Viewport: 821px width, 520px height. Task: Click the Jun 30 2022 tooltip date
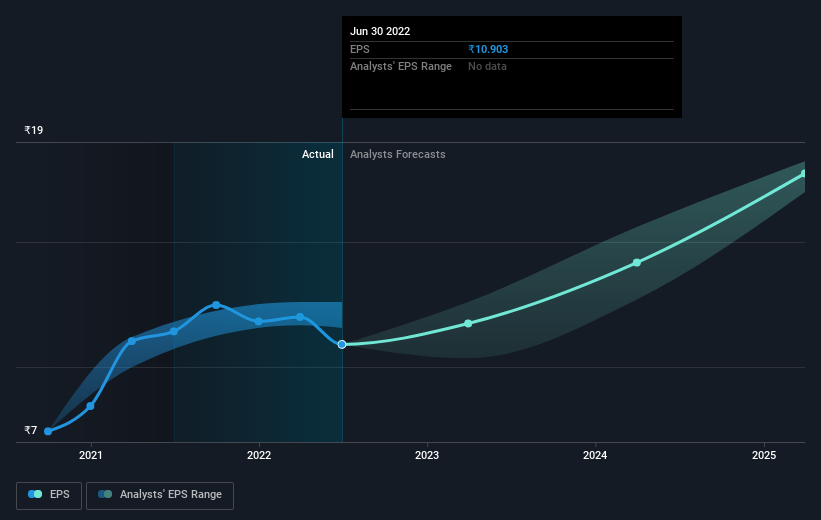click(x=380, y=31)
